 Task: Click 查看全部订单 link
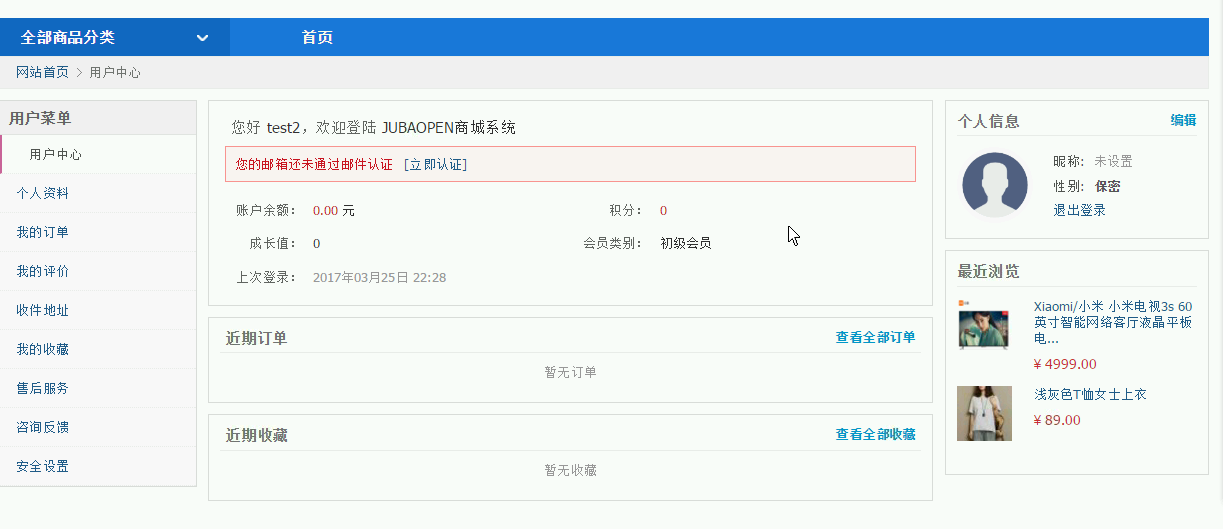coord(875,337)
